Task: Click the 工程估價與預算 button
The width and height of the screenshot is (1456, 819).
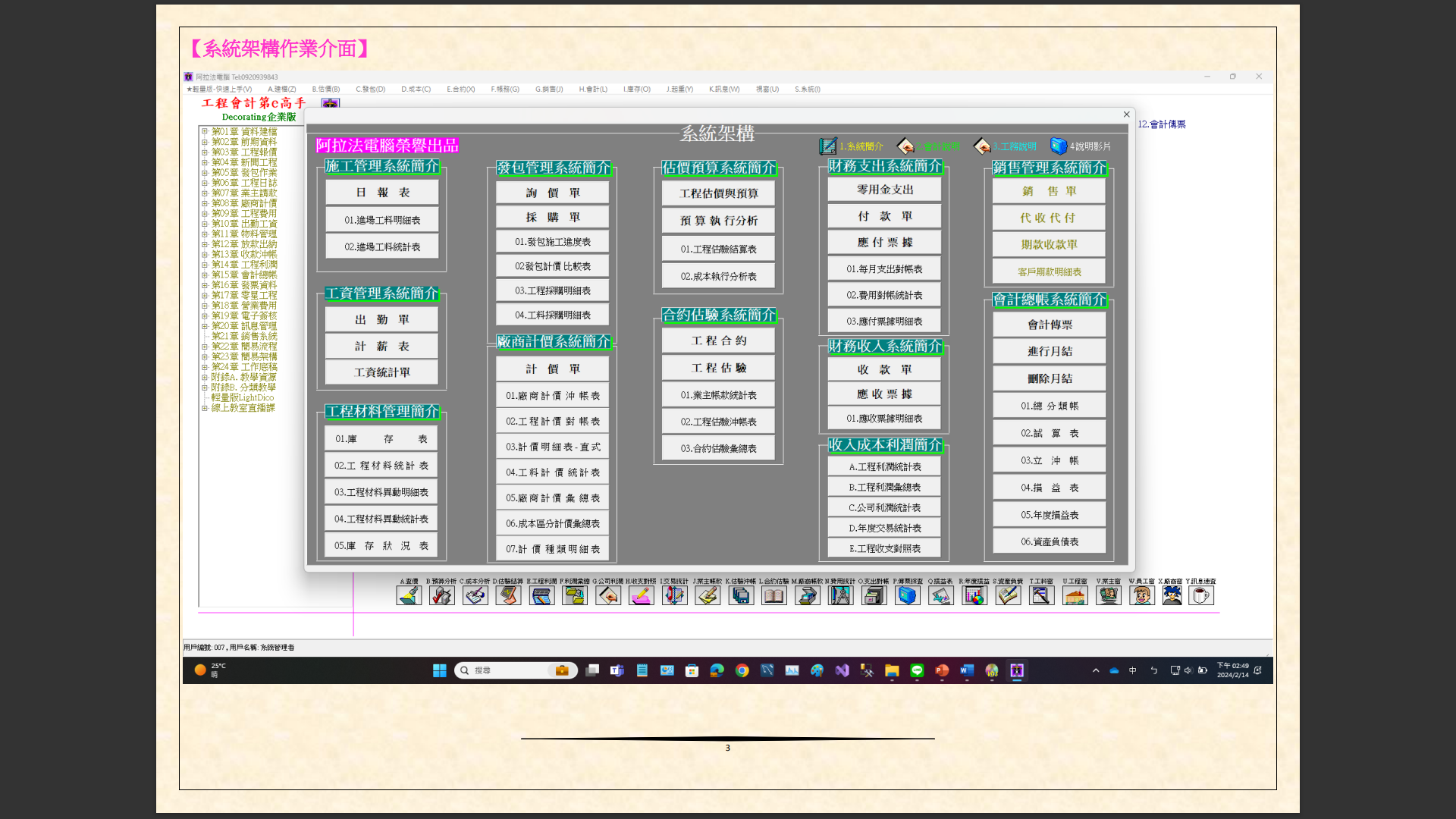Action: coord(718,193)
